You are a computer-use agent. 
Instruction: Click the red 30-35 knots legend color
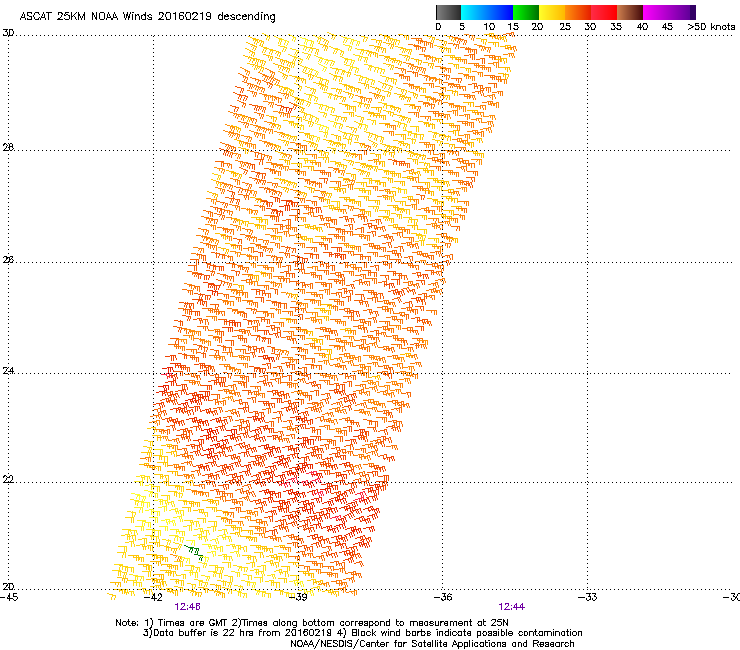604,12
